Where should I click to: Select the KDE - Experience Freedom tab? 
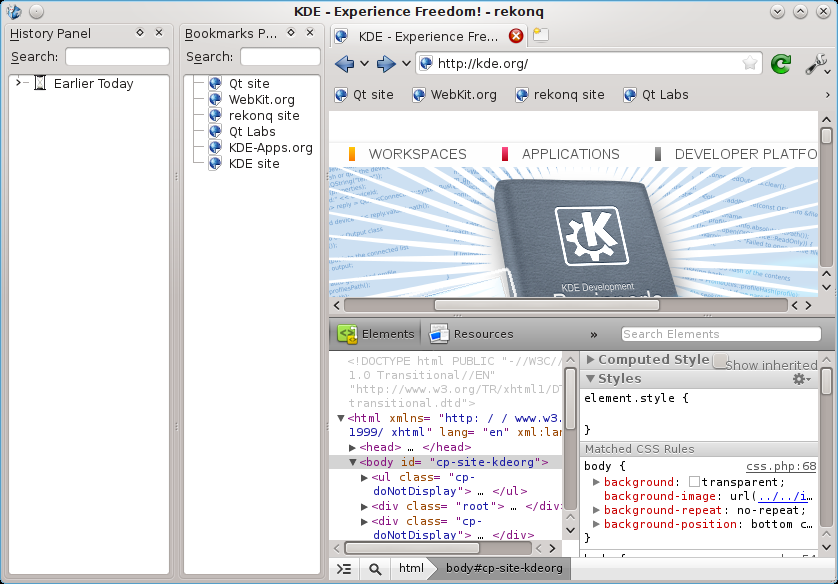(428, 36)
